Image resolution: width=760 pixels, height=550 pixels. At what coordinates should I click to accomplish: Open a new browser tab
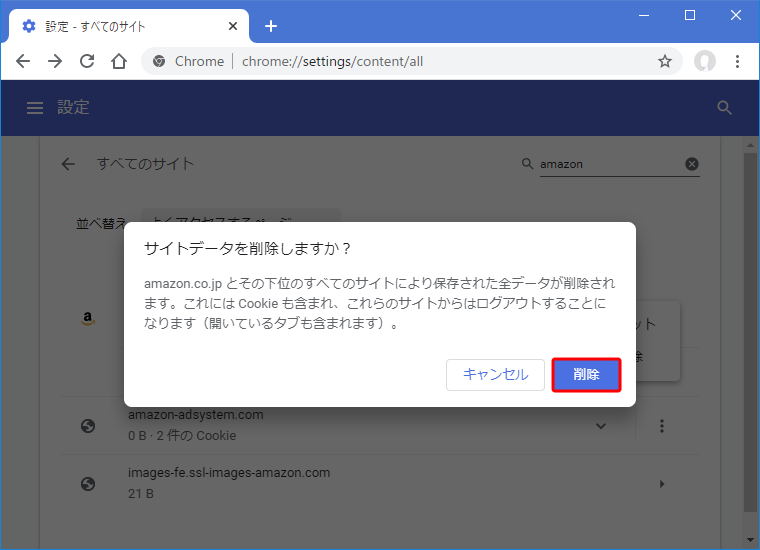(x=270, y=26)
